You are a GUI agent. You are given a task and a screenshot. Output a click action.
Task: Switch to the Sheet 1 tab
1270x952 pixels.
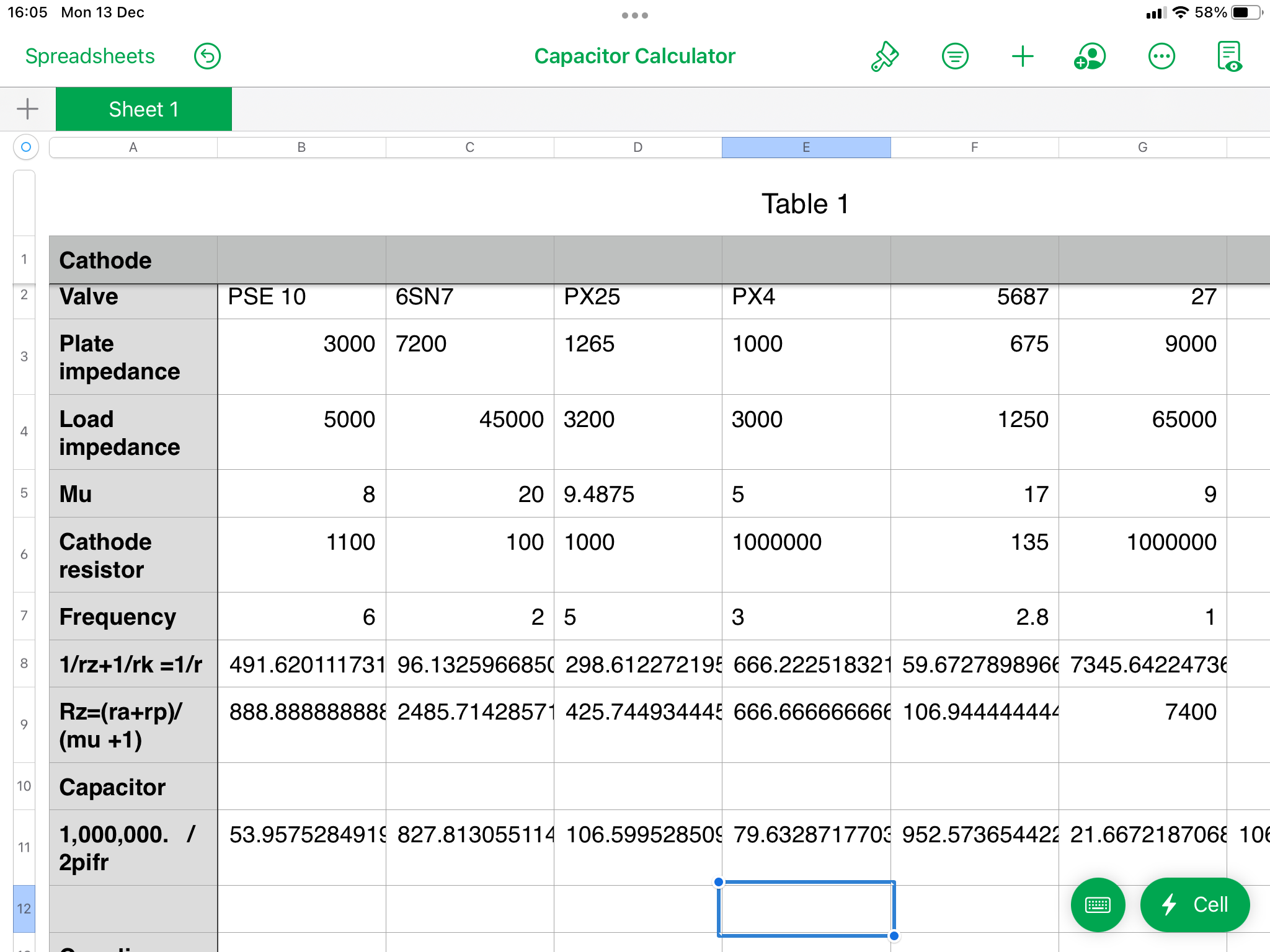144,109
